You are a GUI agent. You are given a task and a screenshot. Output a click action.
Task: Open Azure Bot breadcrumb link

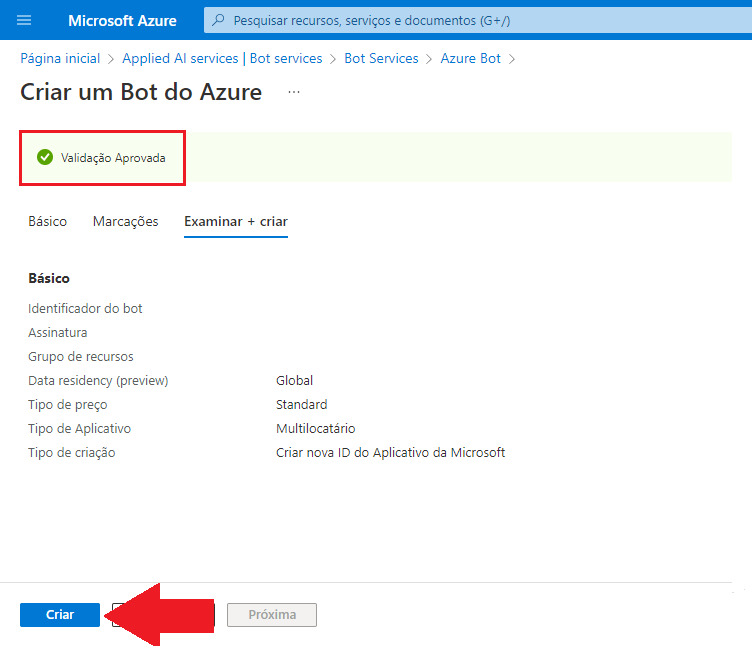pos(470,59)
